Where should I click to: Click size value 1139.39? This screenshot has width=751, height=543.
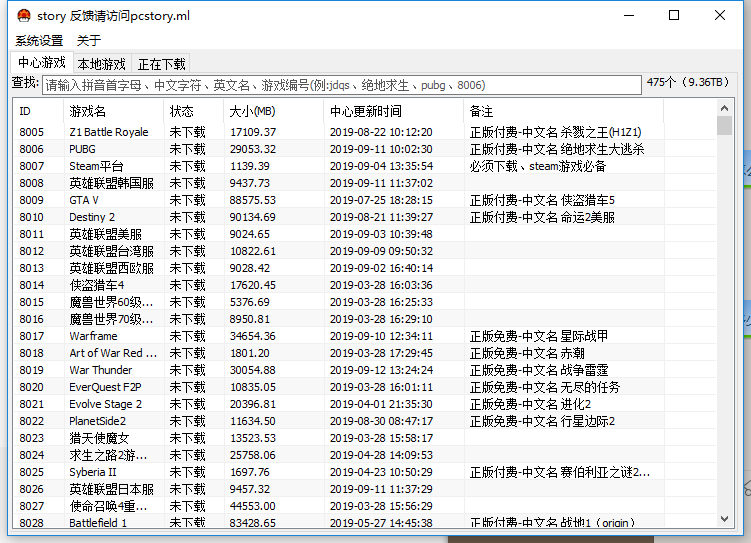pos(250,166)
